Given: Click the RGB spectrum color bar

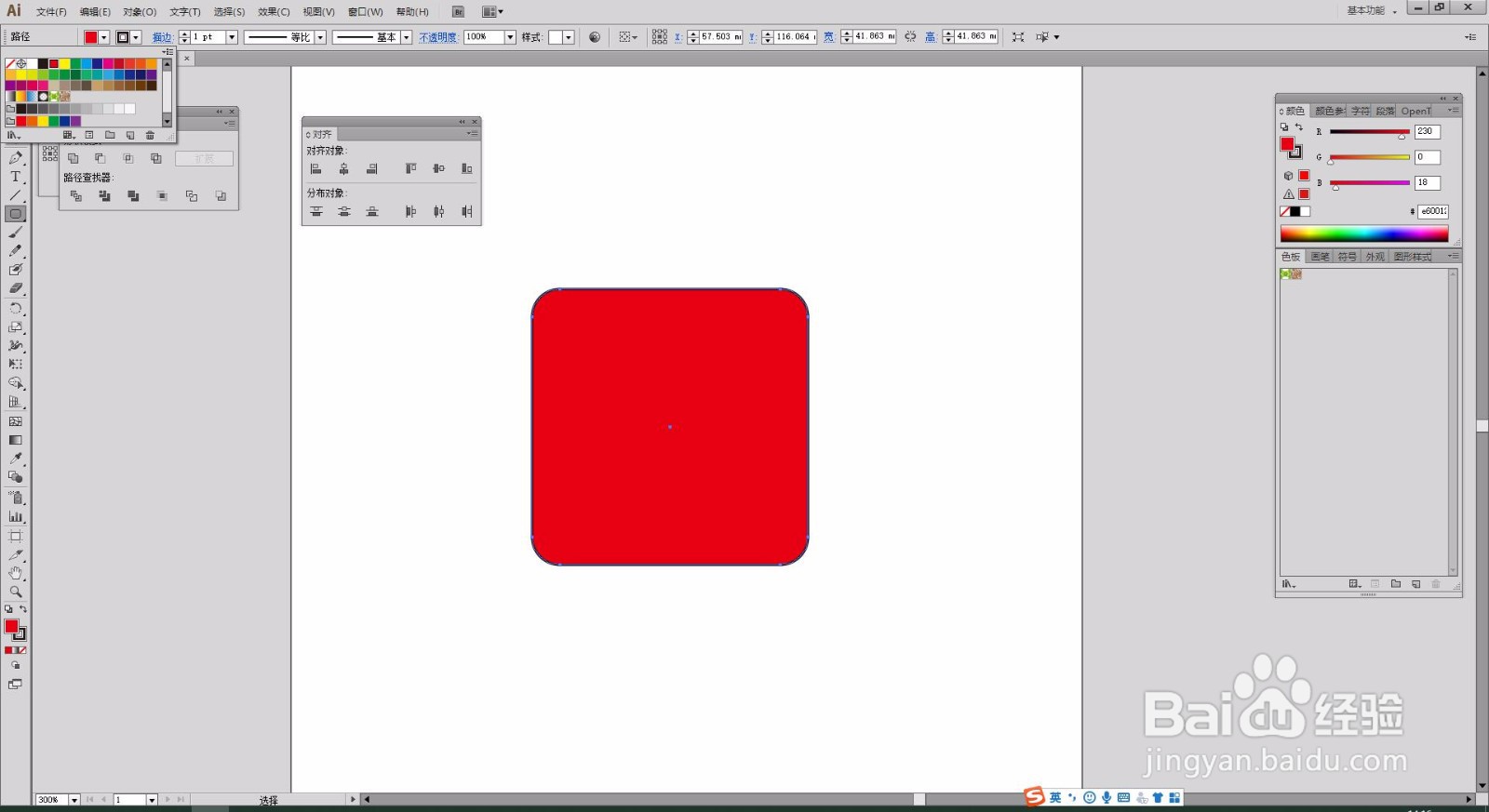Looking at the screenshot, I should (x=1364, y=234).
